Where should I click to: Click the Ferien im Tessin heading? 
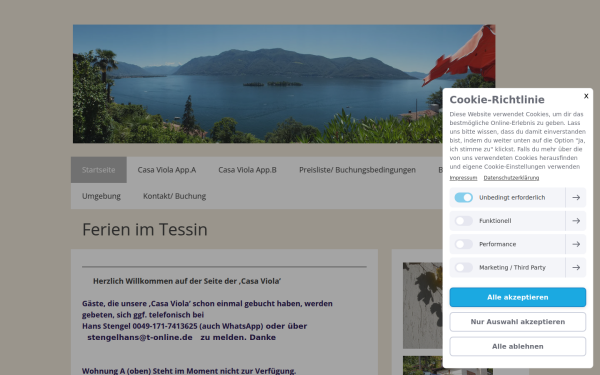[x=145, y=230]
